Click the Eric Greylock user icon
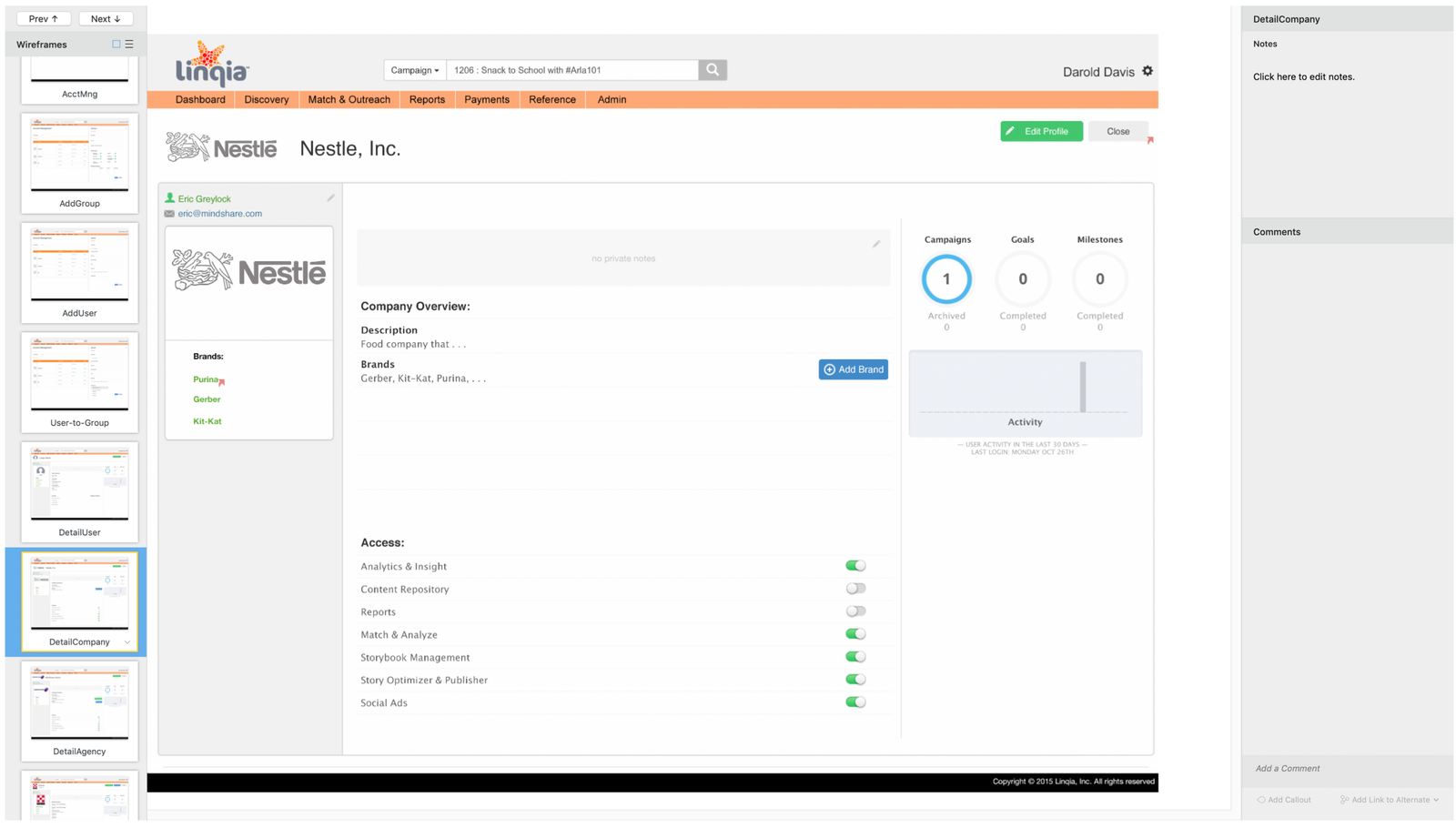Image resolution: width=1456 pixels, height=828 pixels. tap(169, 197)
